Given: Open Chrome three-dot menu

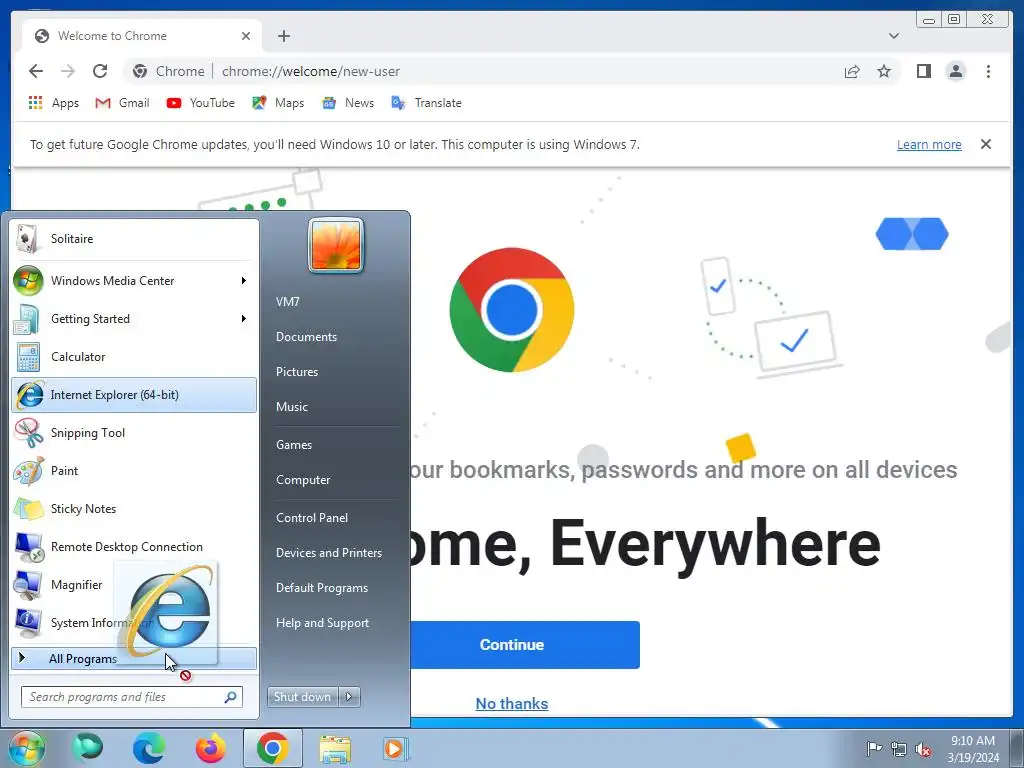Looking at the screenshot, I should [x=988, y=71].
